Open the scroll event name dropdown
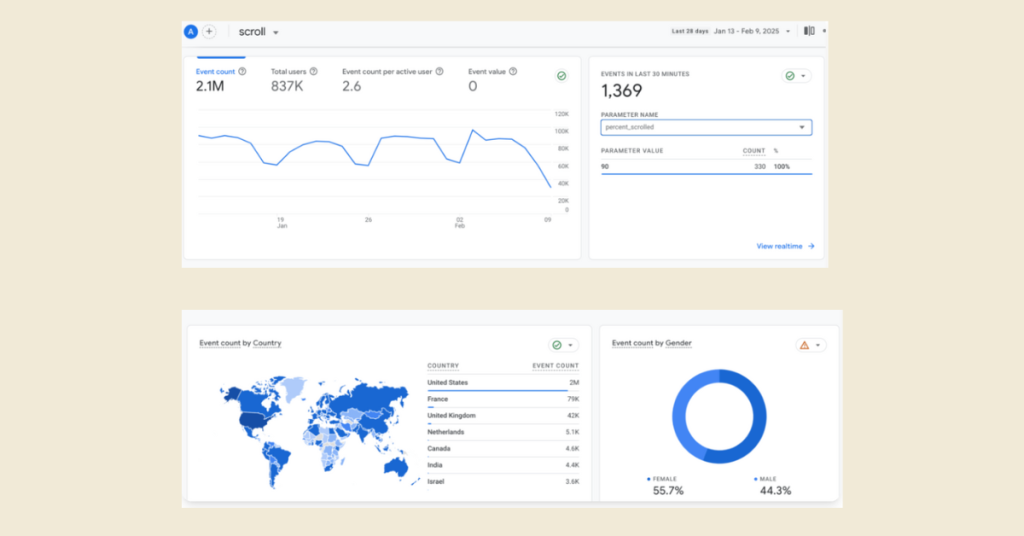 [259, 31]
